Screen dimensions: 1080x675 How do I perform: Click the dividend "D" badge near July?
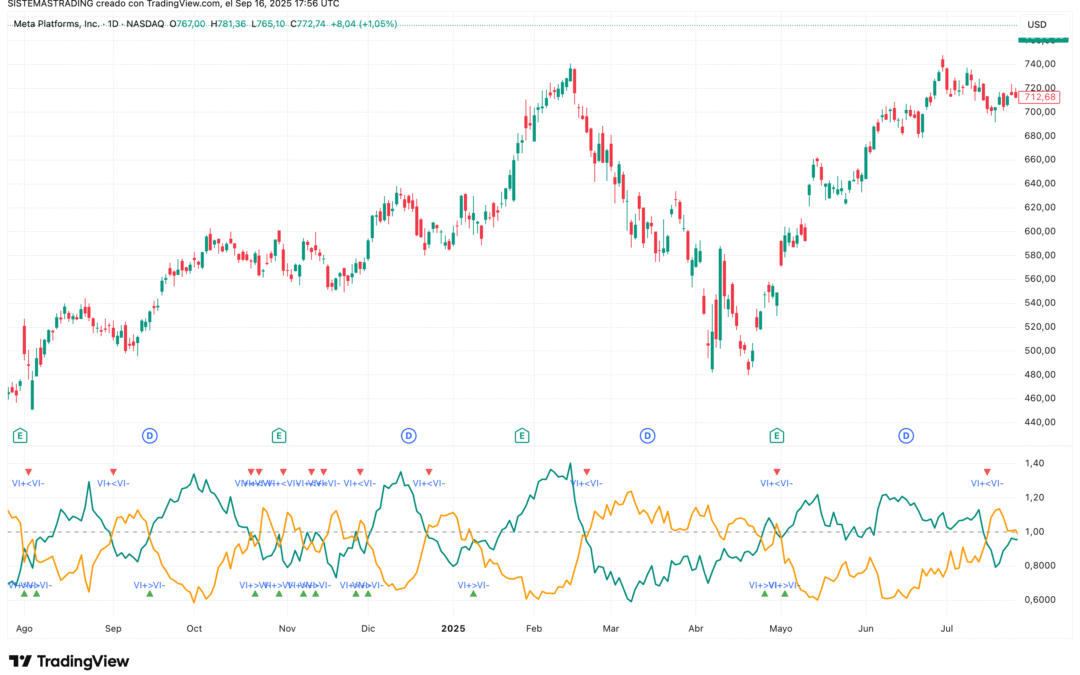click(906, 436)
